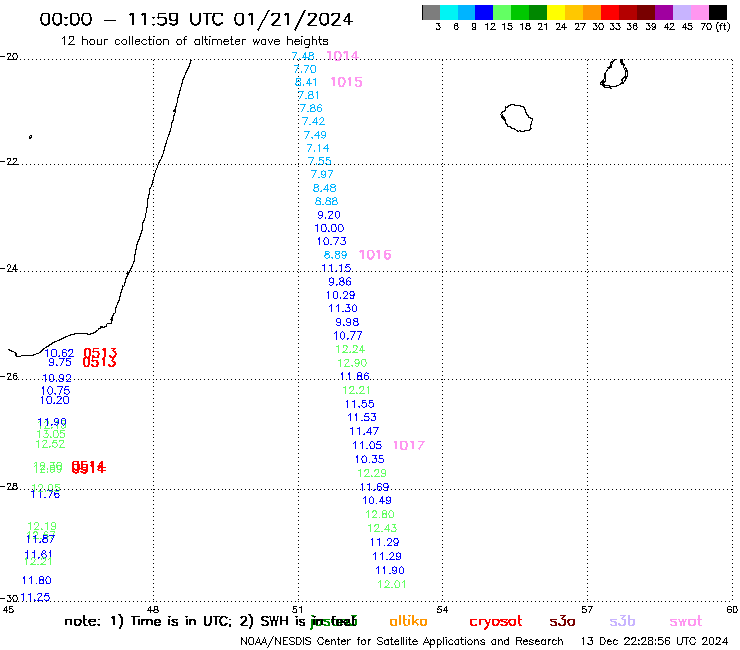
Task: Click the date title 01/21/2024
Action: click(293, 19)
